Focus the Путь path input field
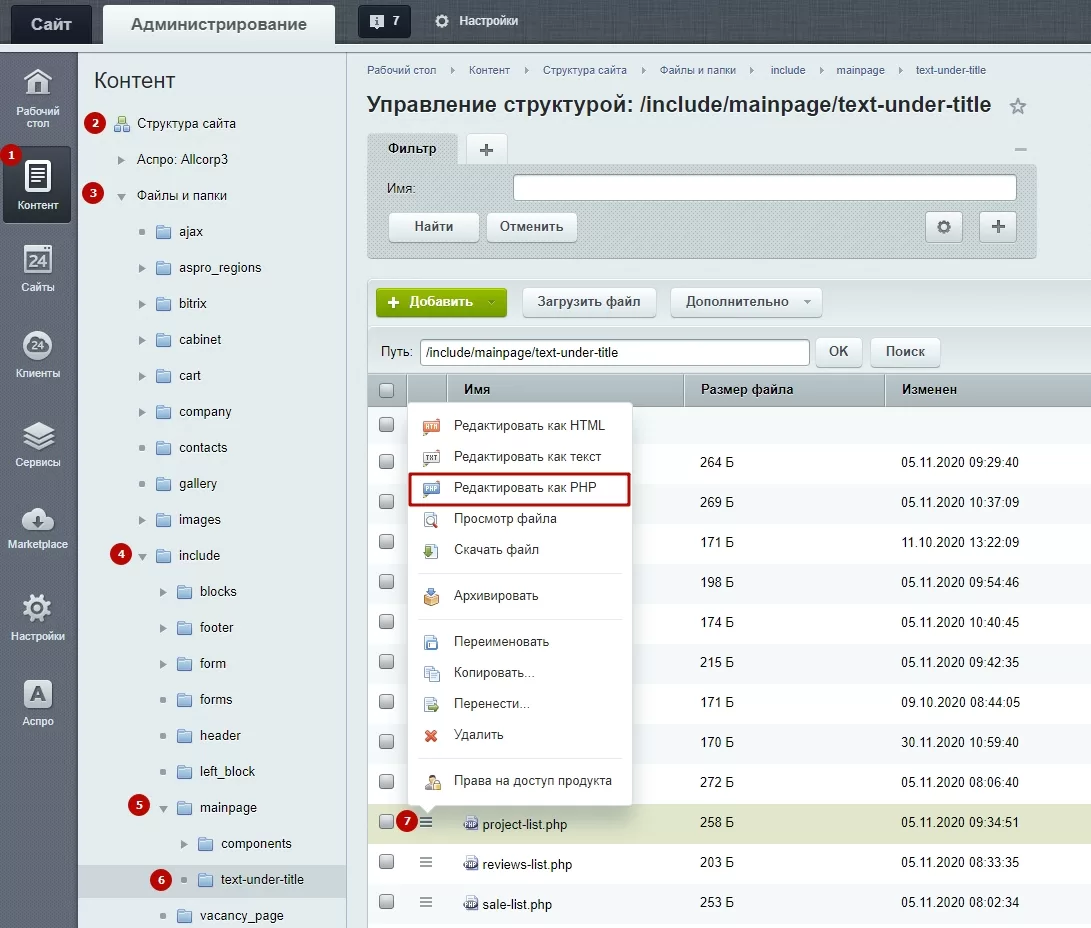This screenshot has height=928, width=1091. pos(614,353)
